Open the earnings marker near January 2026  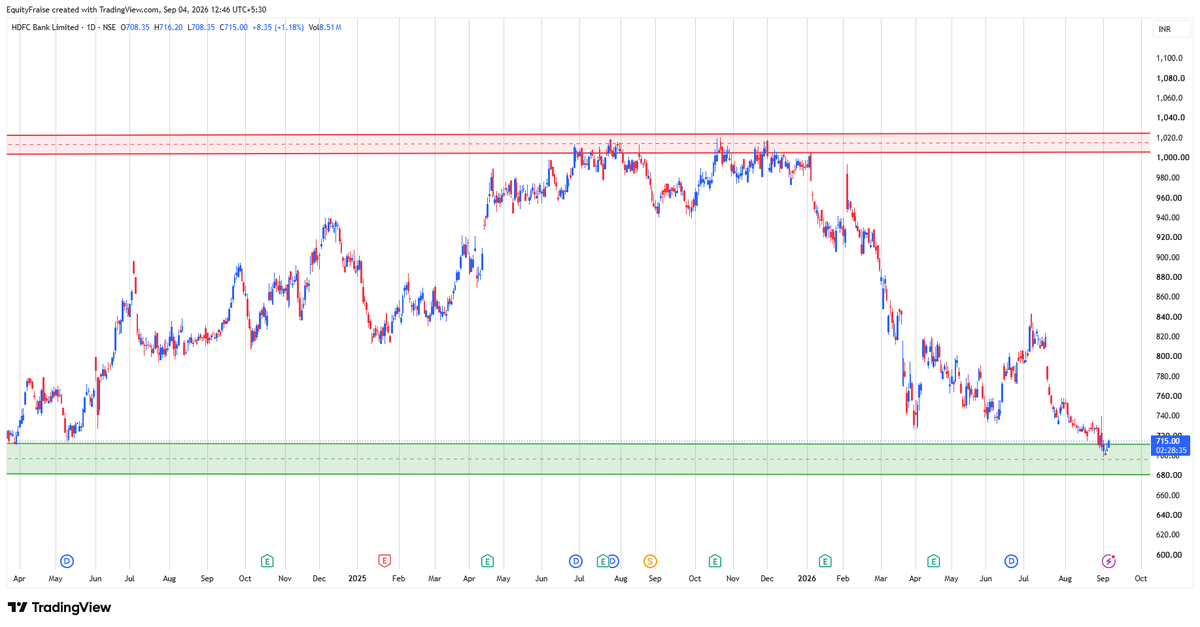pyautogui.click(x=825, y=560)
